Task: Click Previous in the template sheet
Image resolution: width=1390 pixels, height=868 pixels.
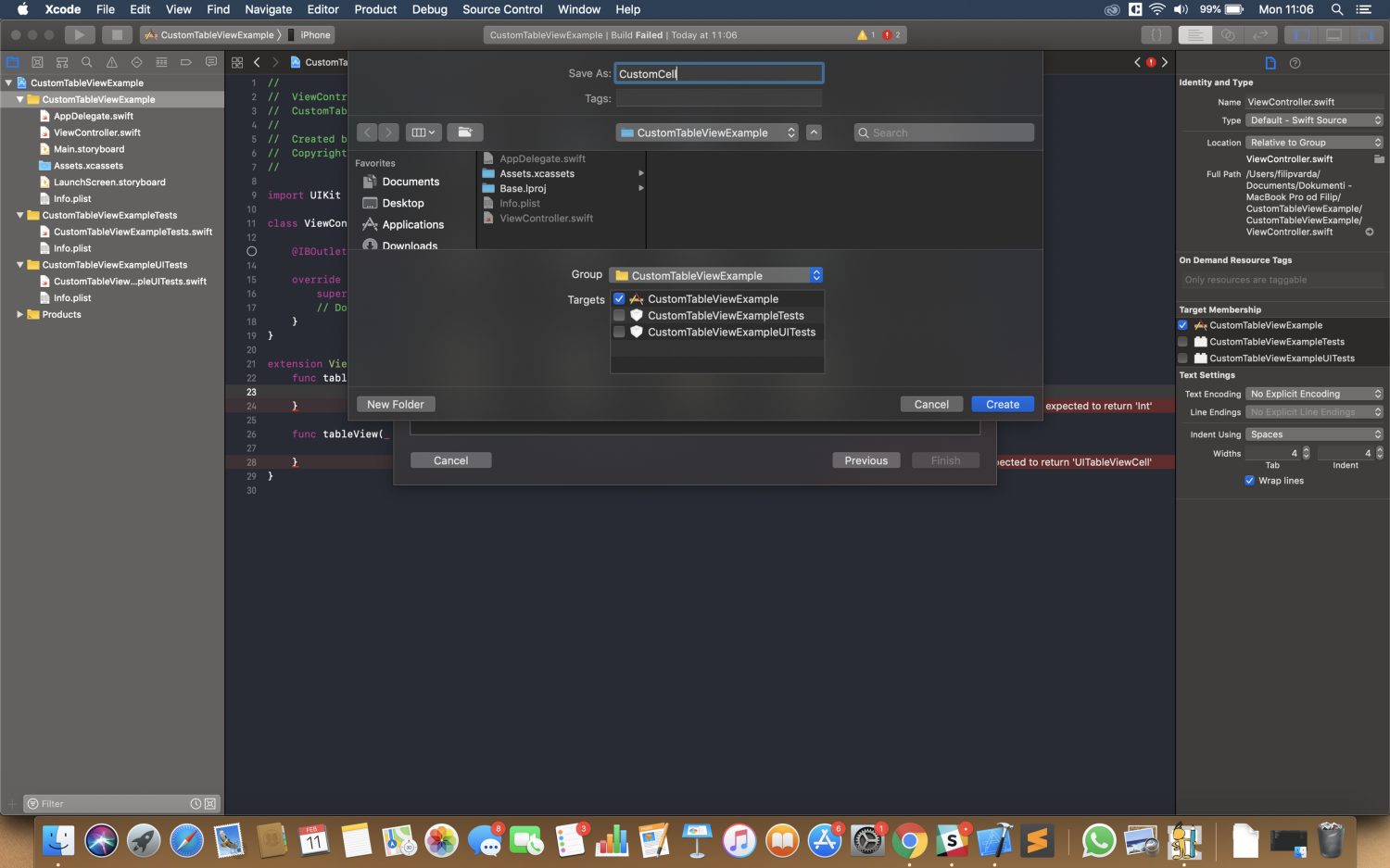Action: (x=866, y=460)
